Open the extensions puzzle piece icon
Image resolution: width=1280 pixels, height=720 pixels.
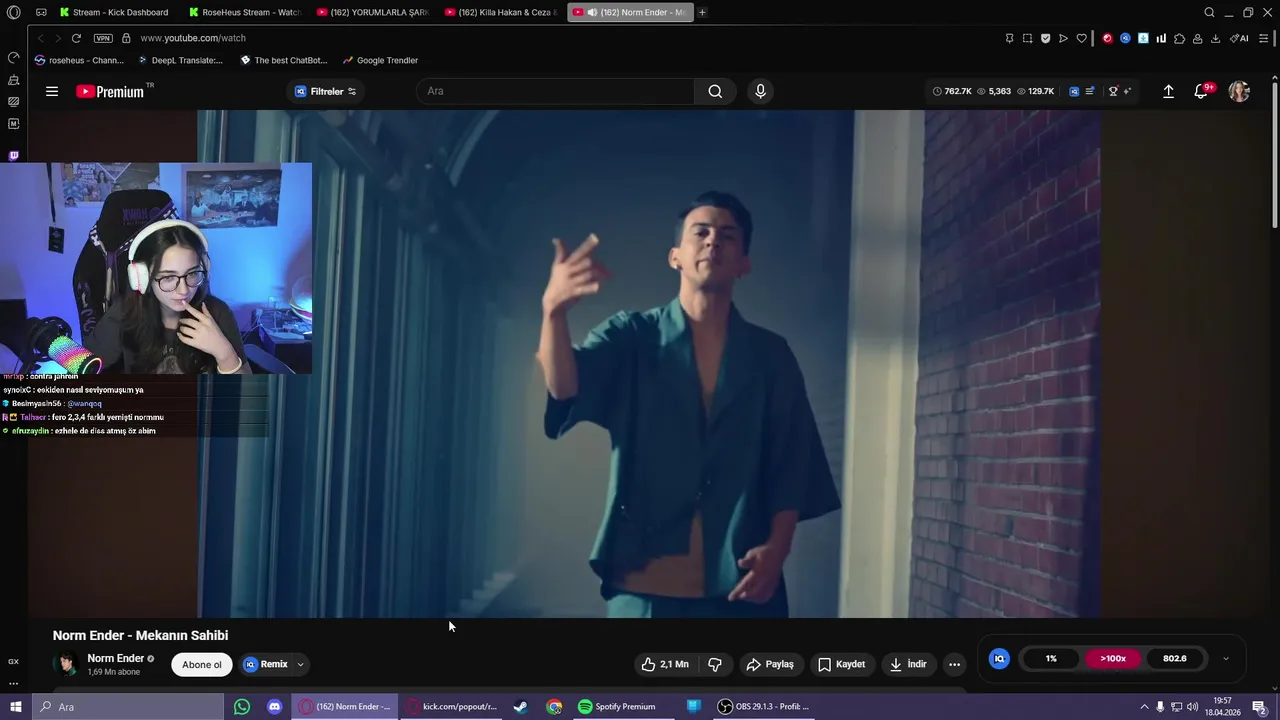click(x=1179, y=38)
